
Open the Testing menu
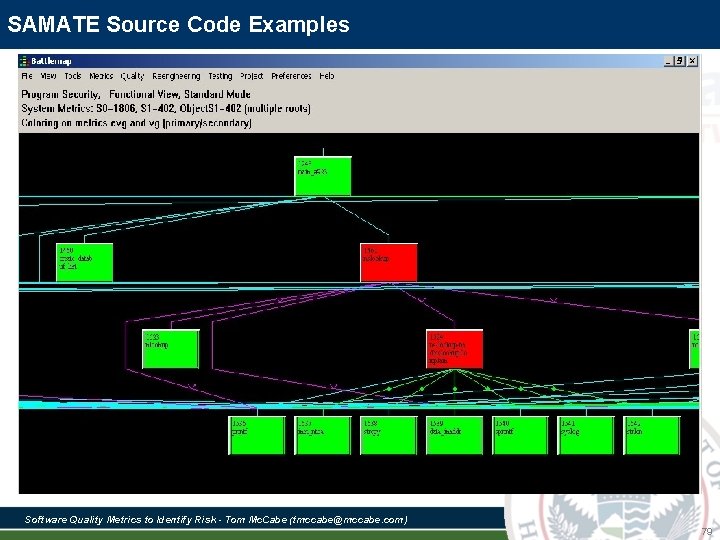tap(220, 76)
